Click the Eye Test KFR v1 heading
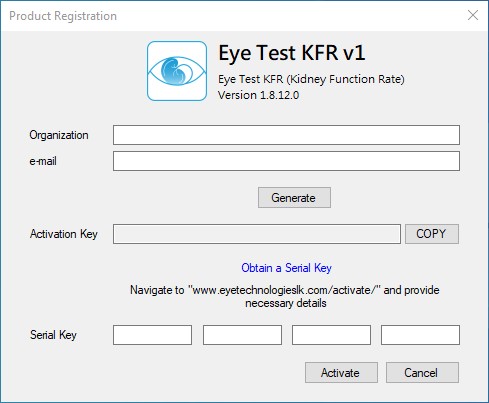The width and height of the screenshot is (489, 403). (292, 53)
